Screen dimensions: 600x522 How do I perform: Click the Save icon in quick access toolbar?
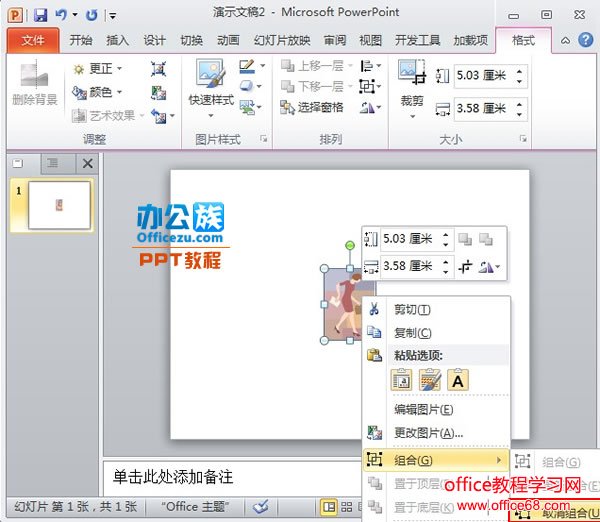click(x=40, y=15)
